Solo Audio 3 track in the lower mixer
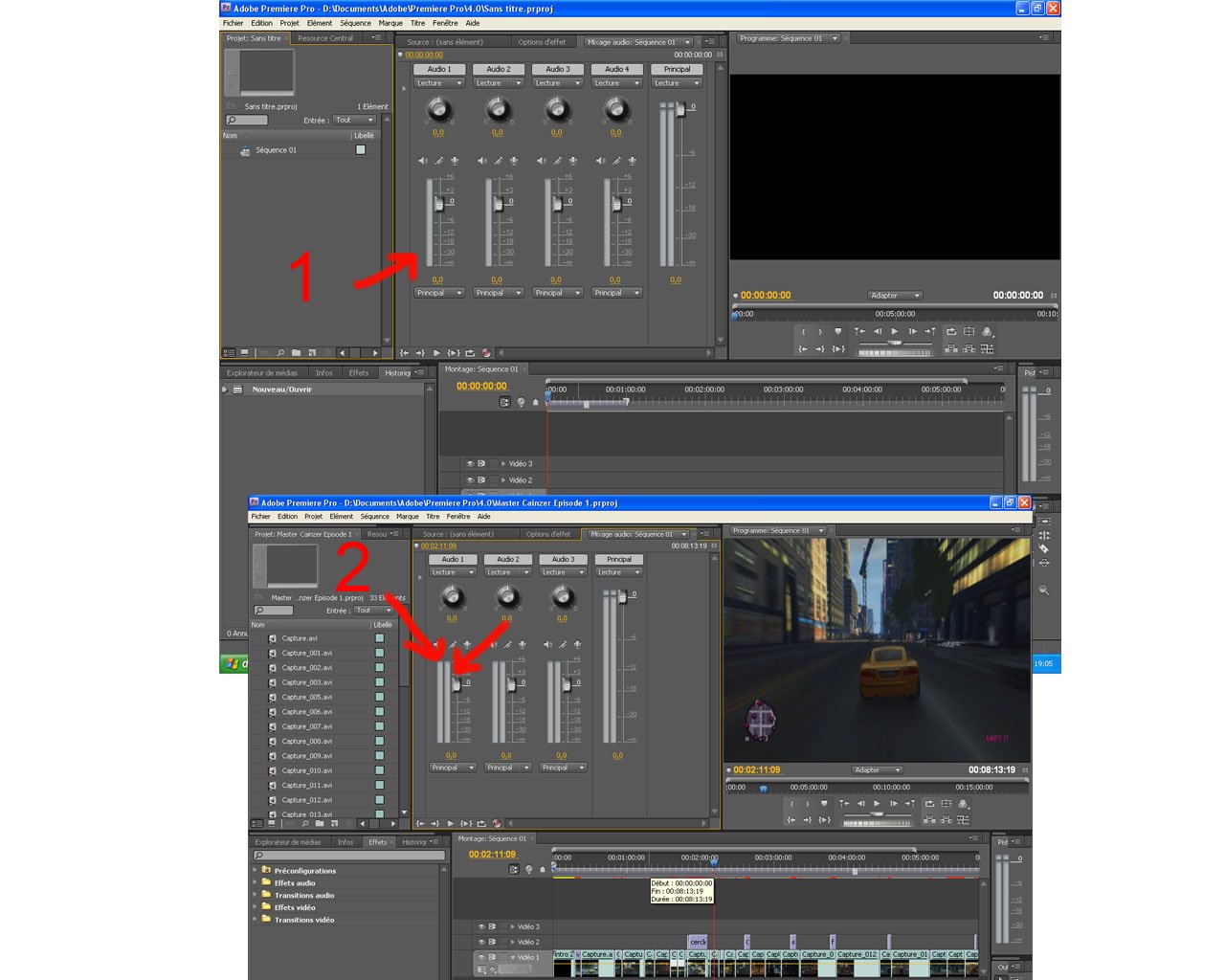Viewport: 1225px width, 980px height. [564, 645]
